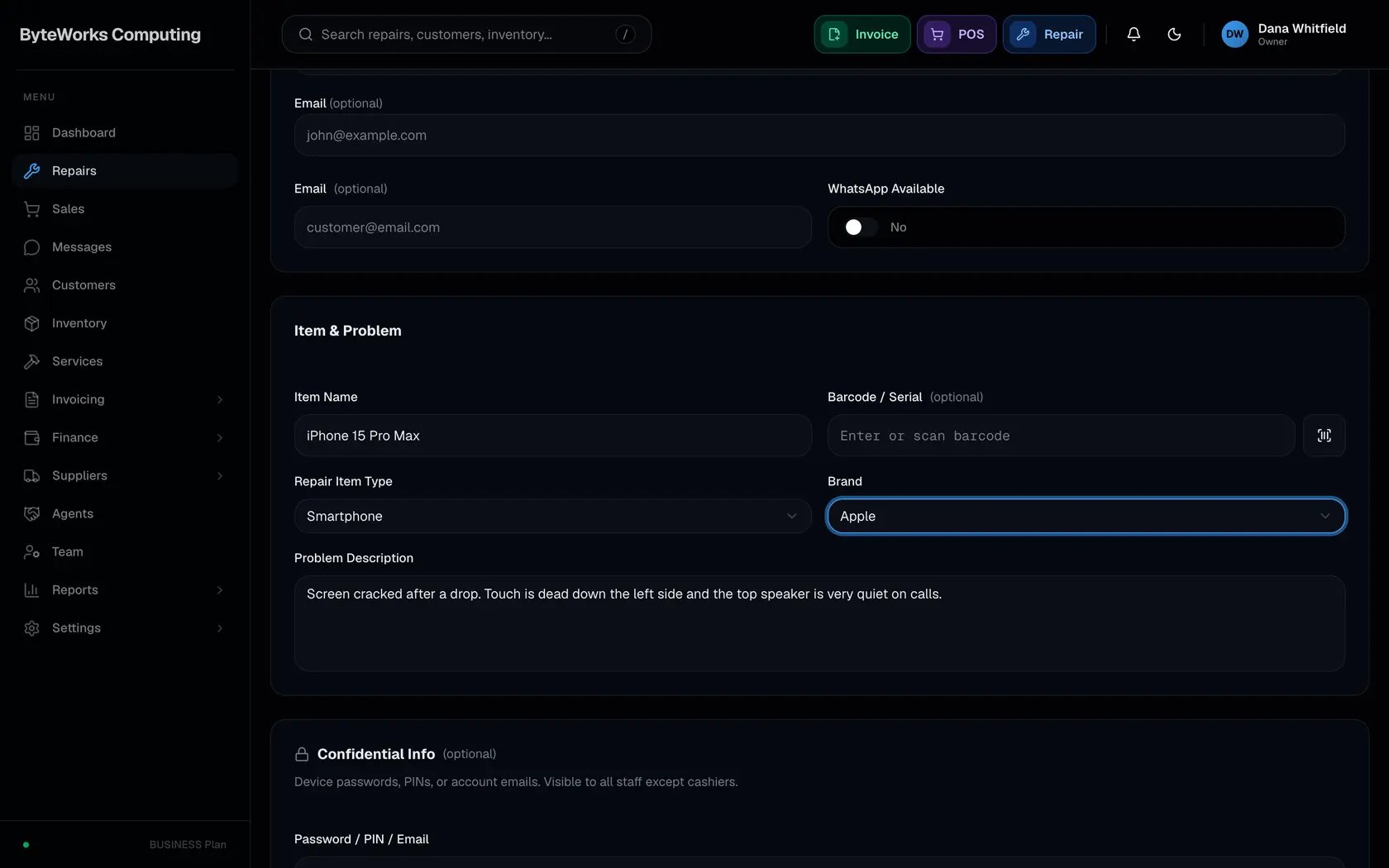Click the Dashboard grid icon in sidebar

pyautogui.click(x=32, y=133)
